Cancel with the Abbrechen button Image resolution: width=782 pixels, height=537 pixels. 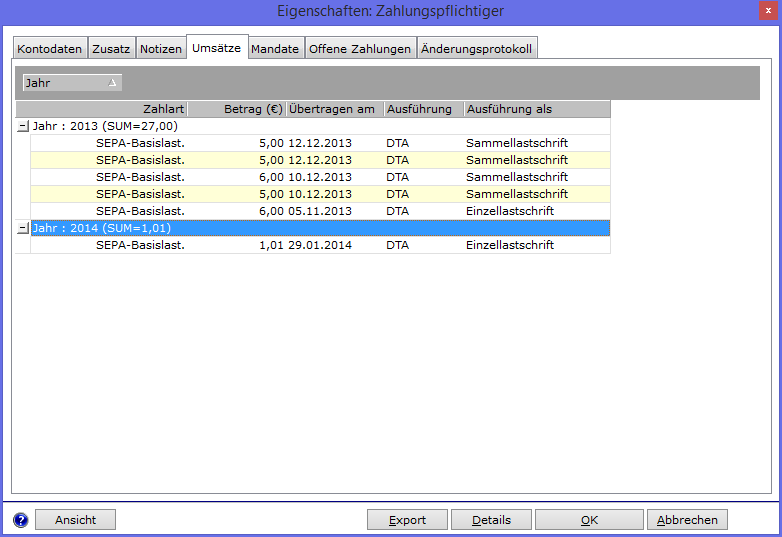[x=687, y=520]
